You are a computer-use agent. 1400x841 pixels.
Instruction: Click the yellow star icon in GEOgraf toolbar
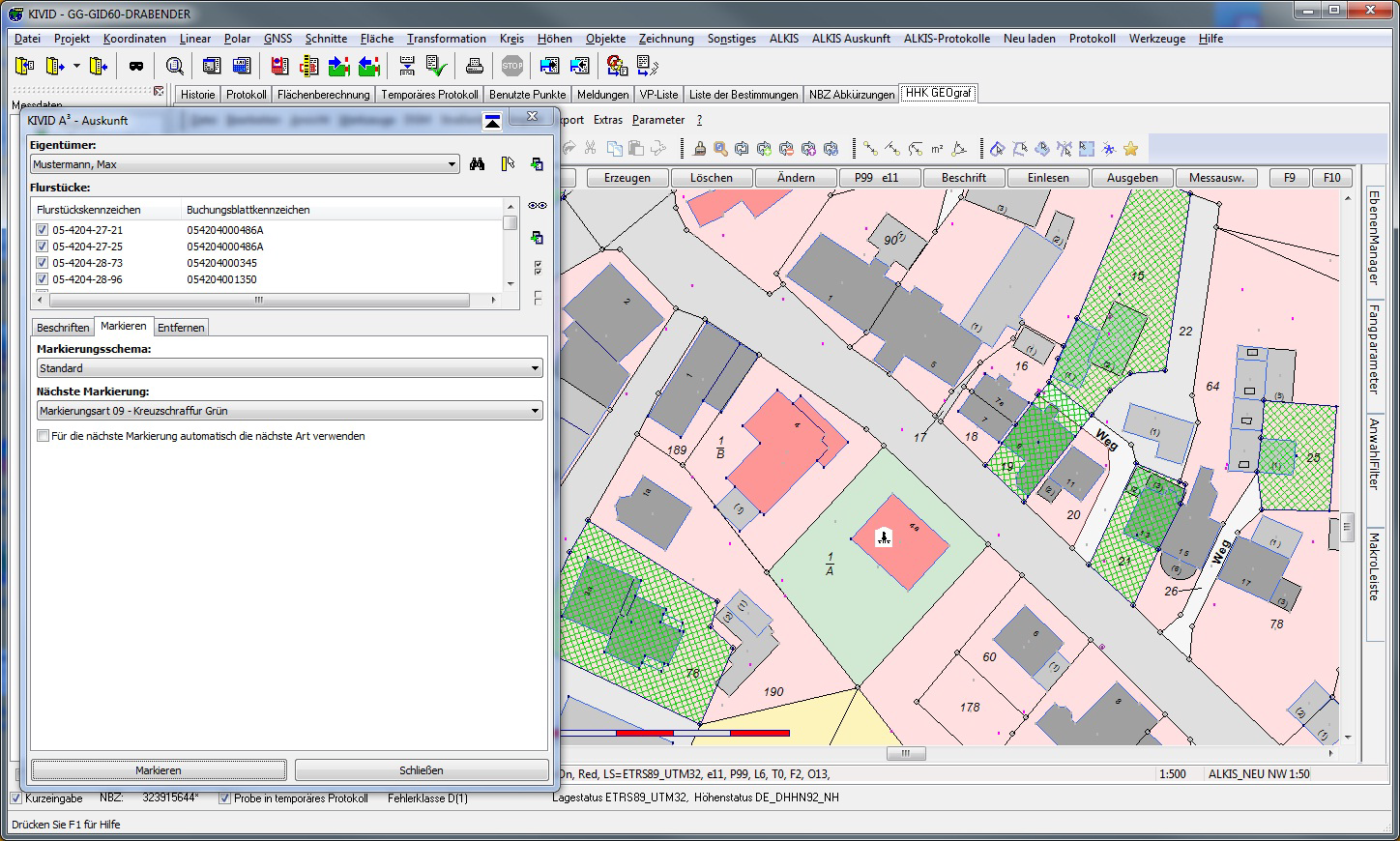coord(1130,149)
